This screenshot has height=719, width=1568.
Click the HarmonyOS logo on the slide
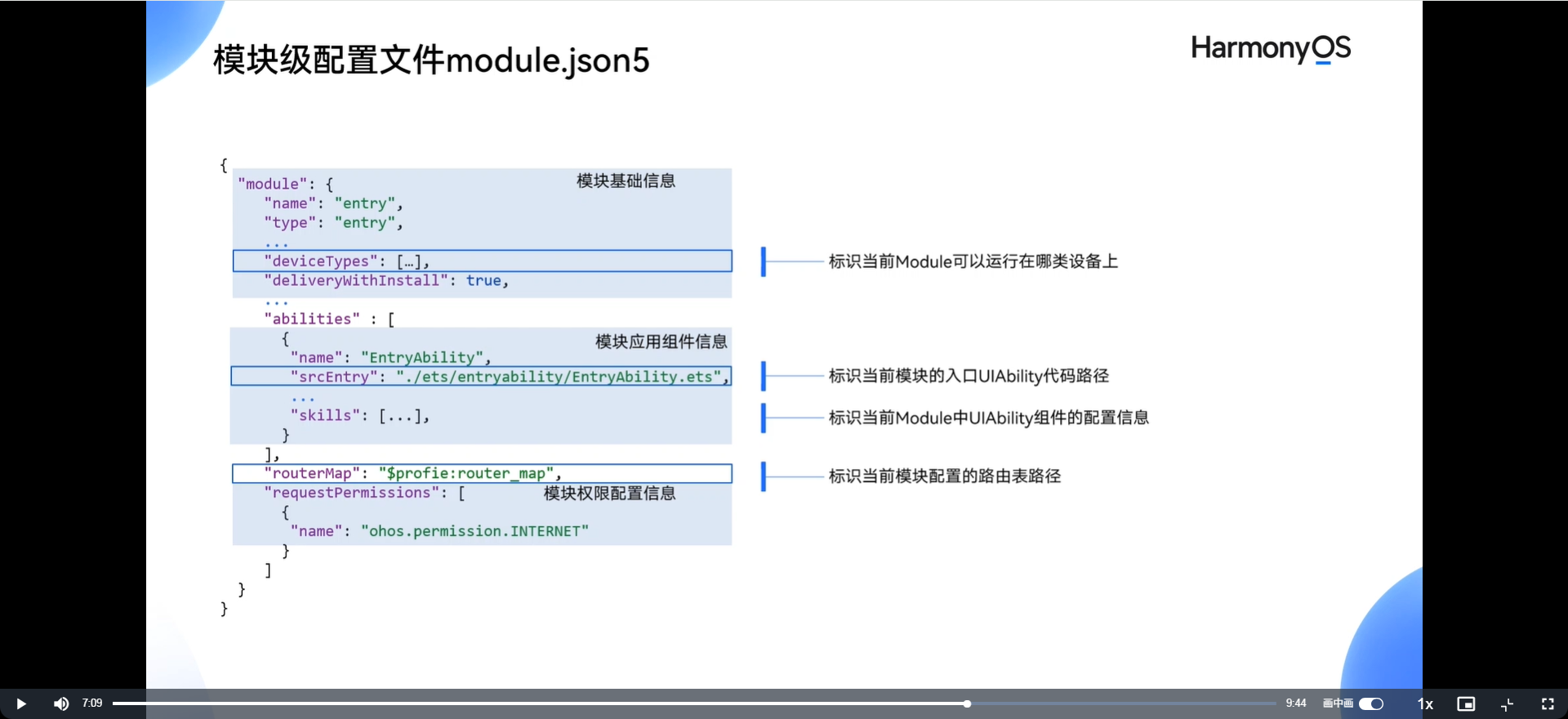pyautogui.click(x=1271, y=49)
